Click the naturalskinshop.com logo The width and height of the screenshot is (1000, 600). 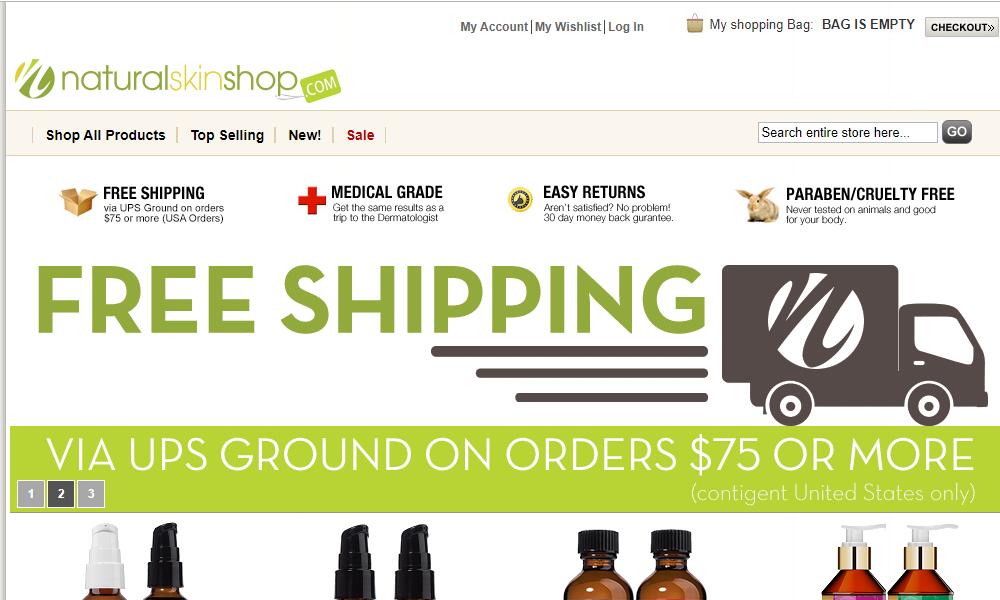(178, 80)
